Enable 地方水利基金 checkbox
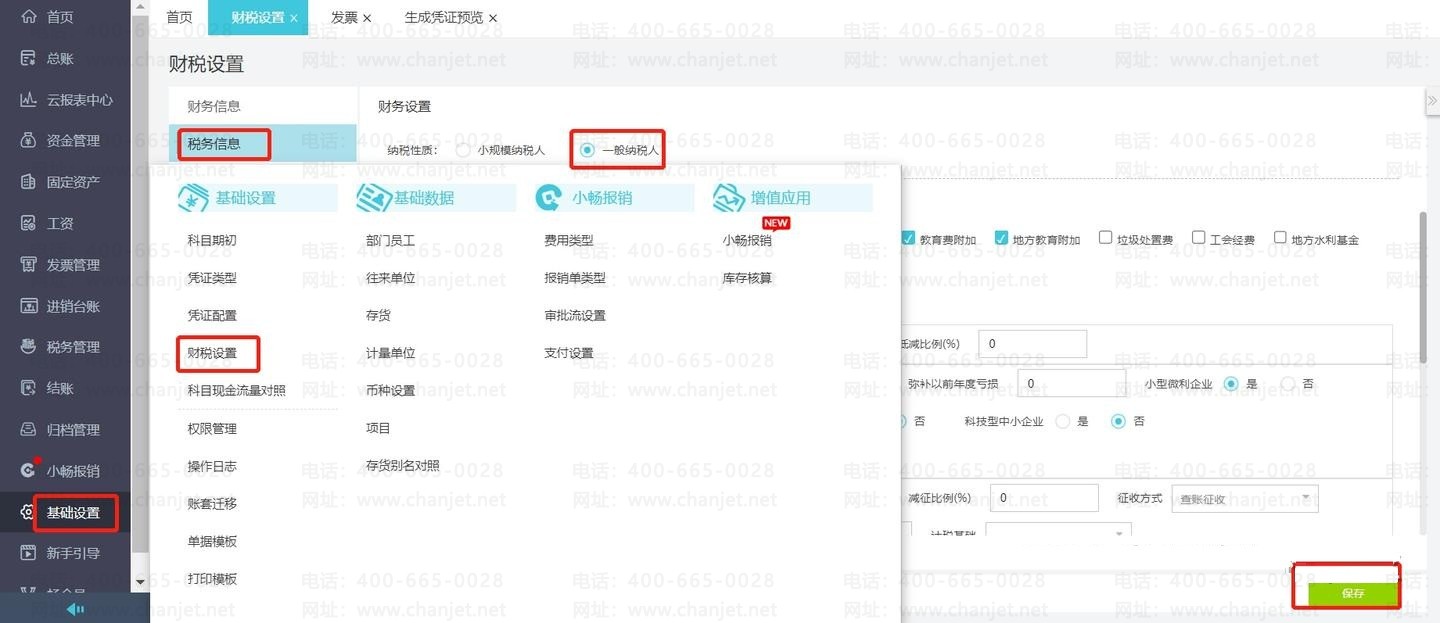1440x623 pixels. pos(1280,238)
